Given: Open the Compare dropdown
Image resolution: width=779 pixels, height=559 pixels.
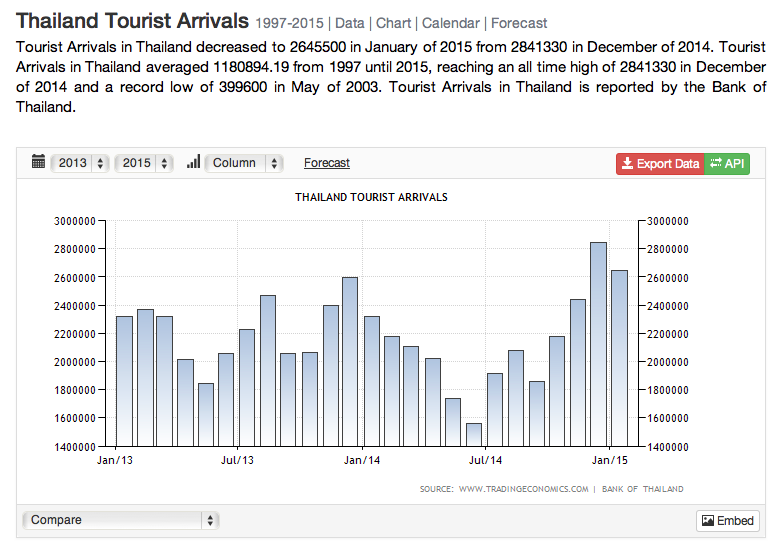Looking at the screenshot, I should pos(120,520).
